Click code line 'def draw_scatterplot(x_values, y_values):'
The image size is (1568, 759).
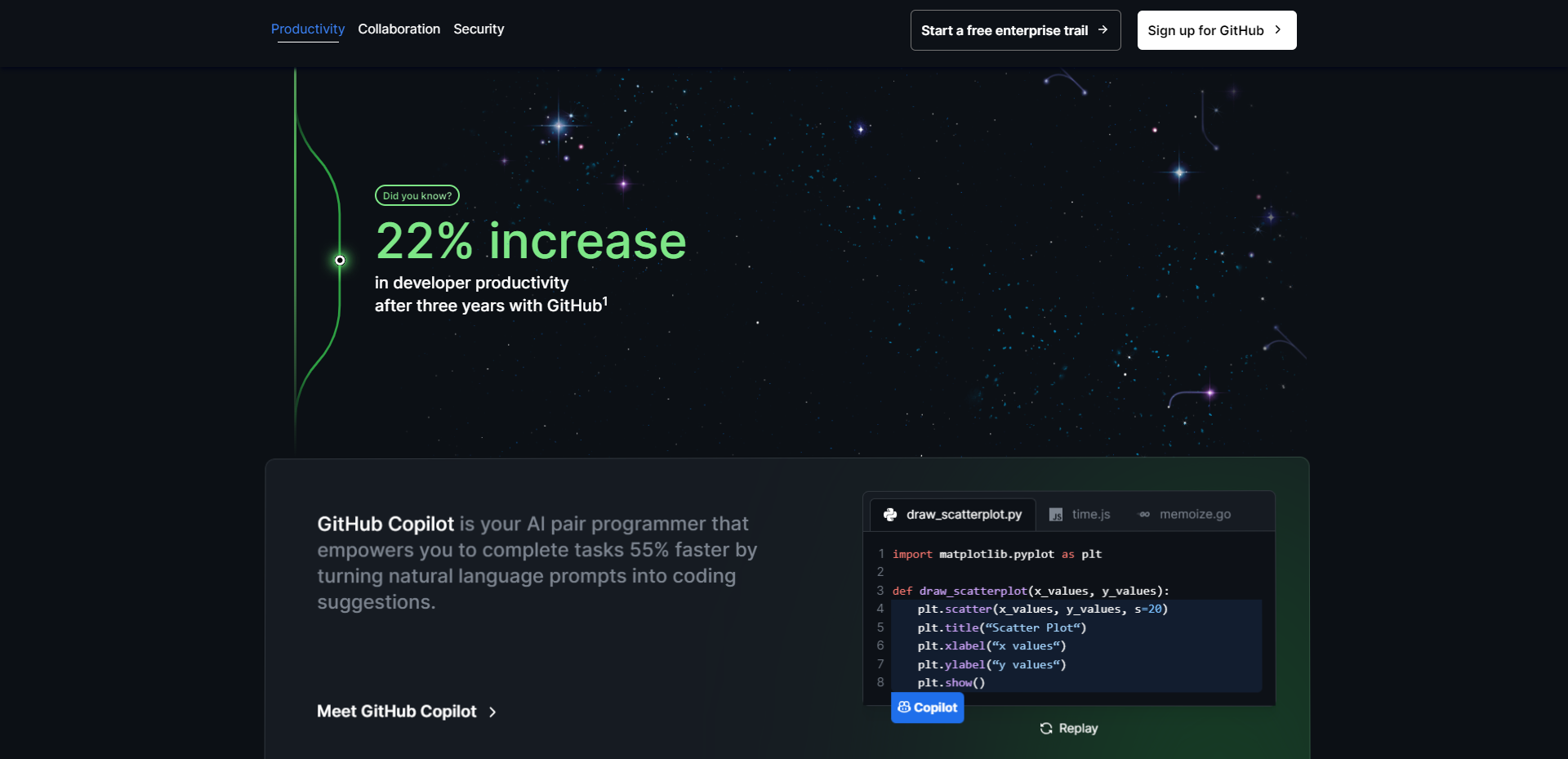click(x=1031, y=591)
